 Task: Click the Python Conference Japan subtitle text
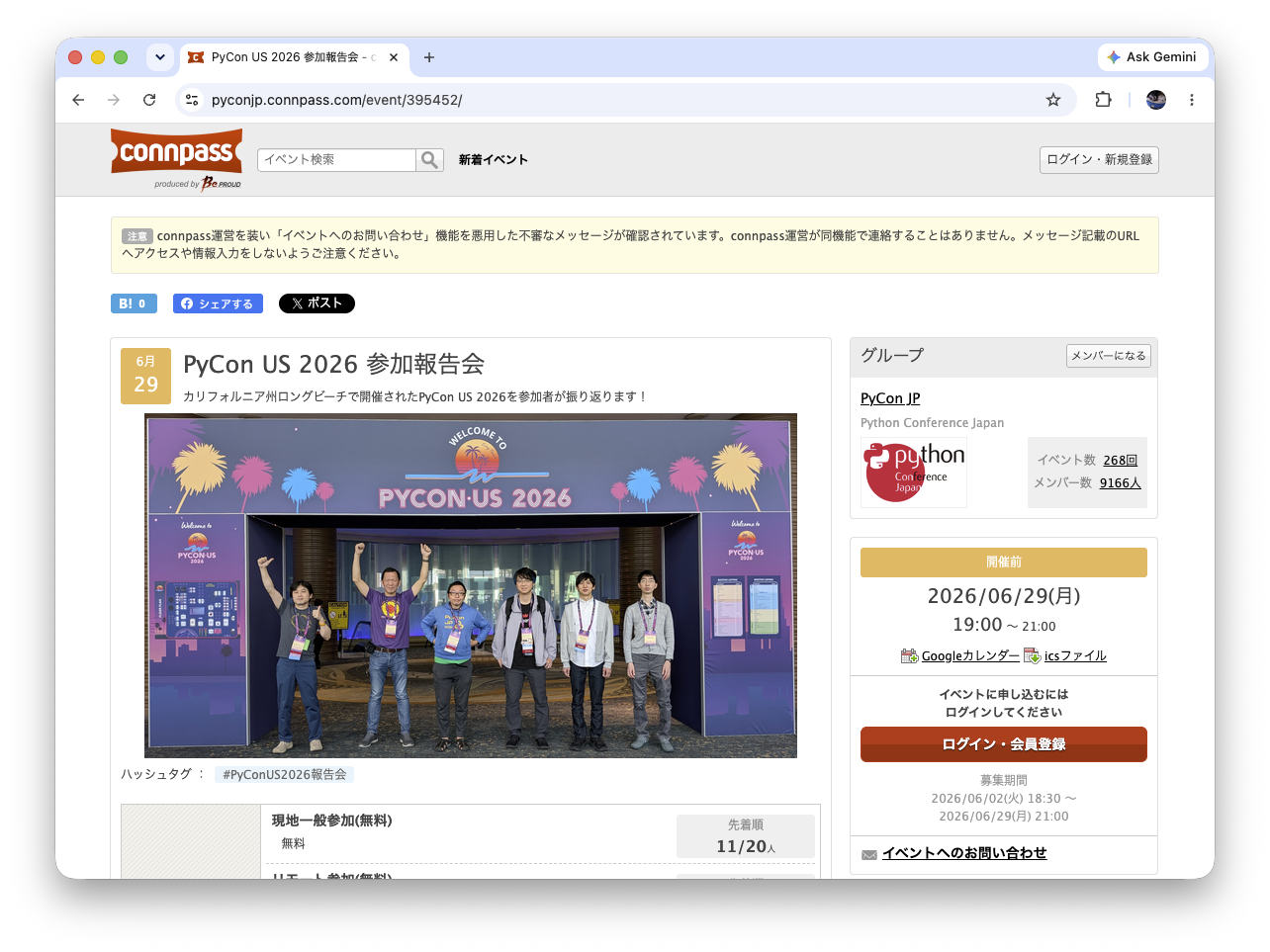point(932,423)
